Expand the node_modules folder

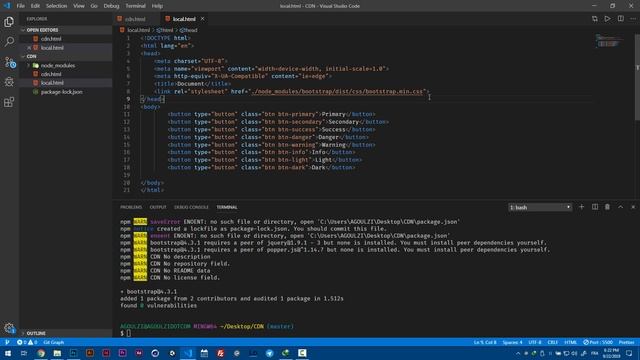[58, 66]
